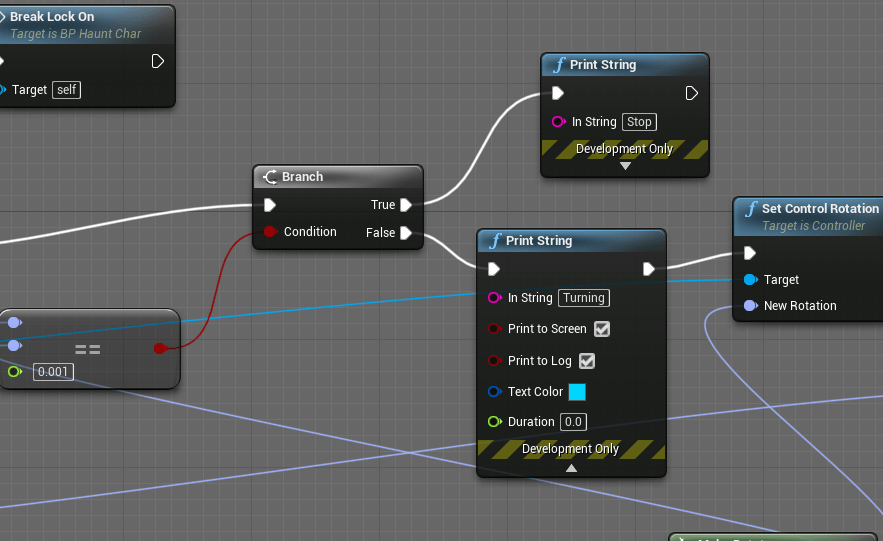Screen dimensions: 883x541
Task: Toggle the Print to Screen checkbox
Action: click(602, 329)
